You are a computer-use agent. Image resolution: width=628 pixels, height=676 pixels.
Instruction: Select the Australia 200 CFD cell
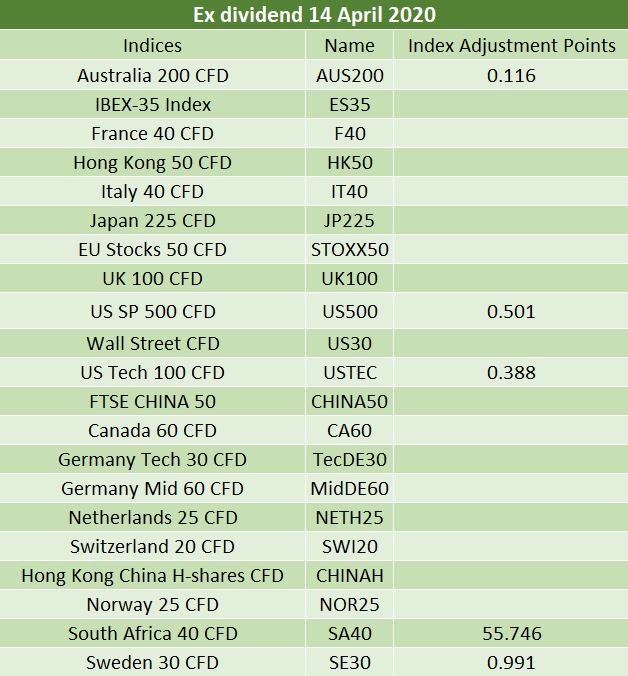152,75
